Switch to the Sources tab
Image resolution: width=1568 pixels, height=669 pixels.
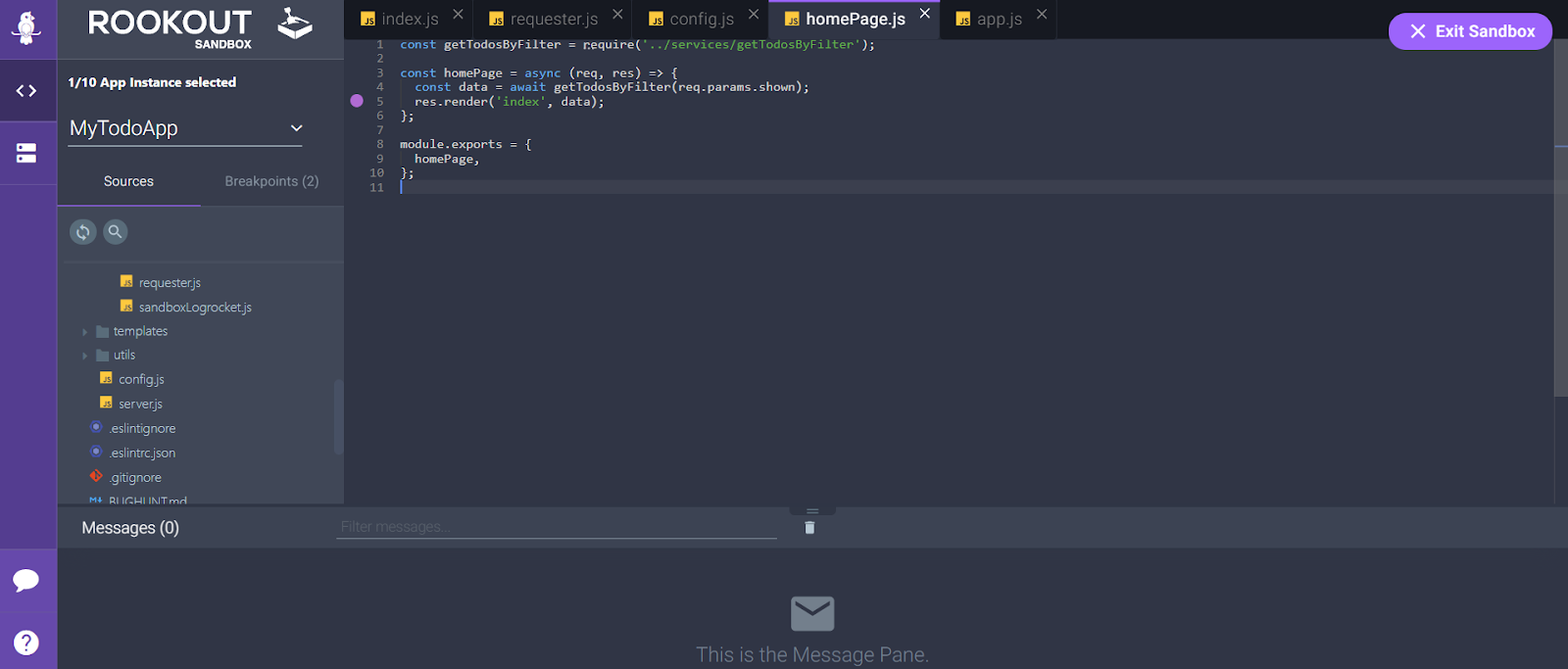coord(128,181)
